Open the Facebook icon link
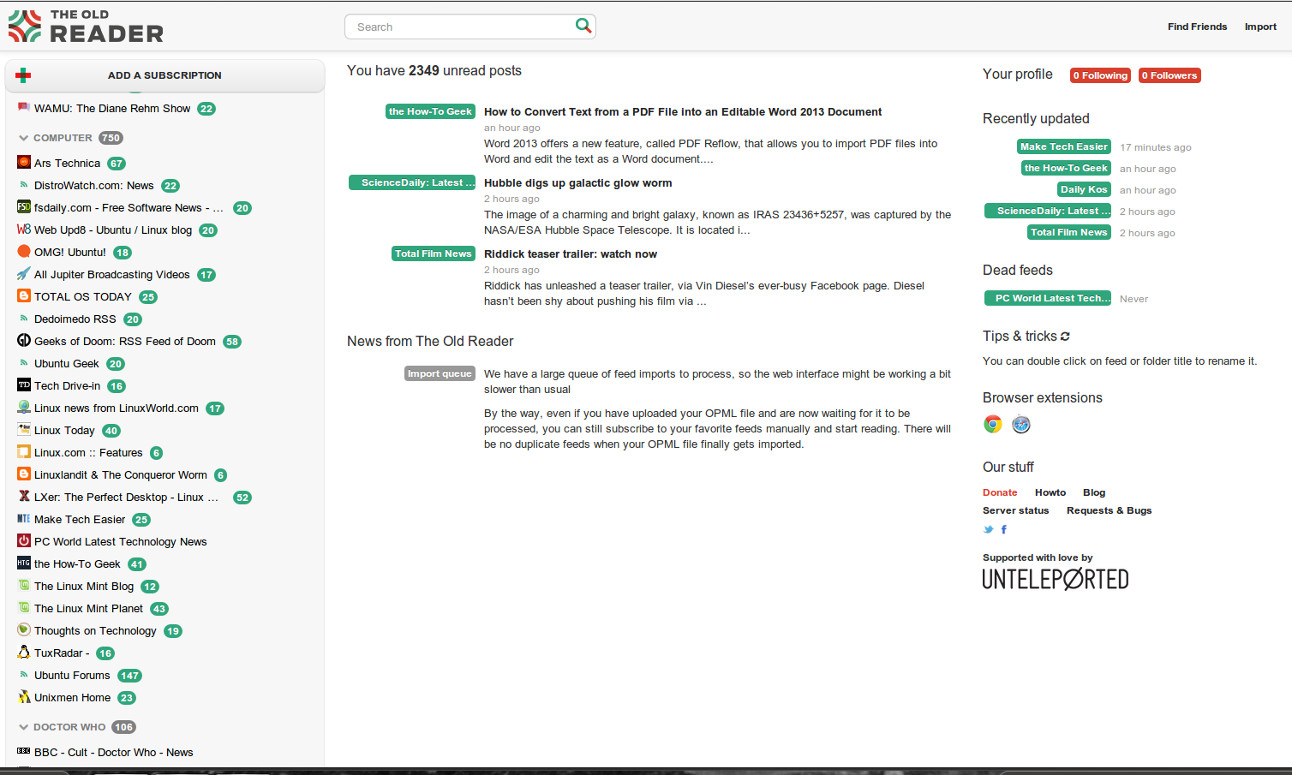 (x=1004, y=530)
